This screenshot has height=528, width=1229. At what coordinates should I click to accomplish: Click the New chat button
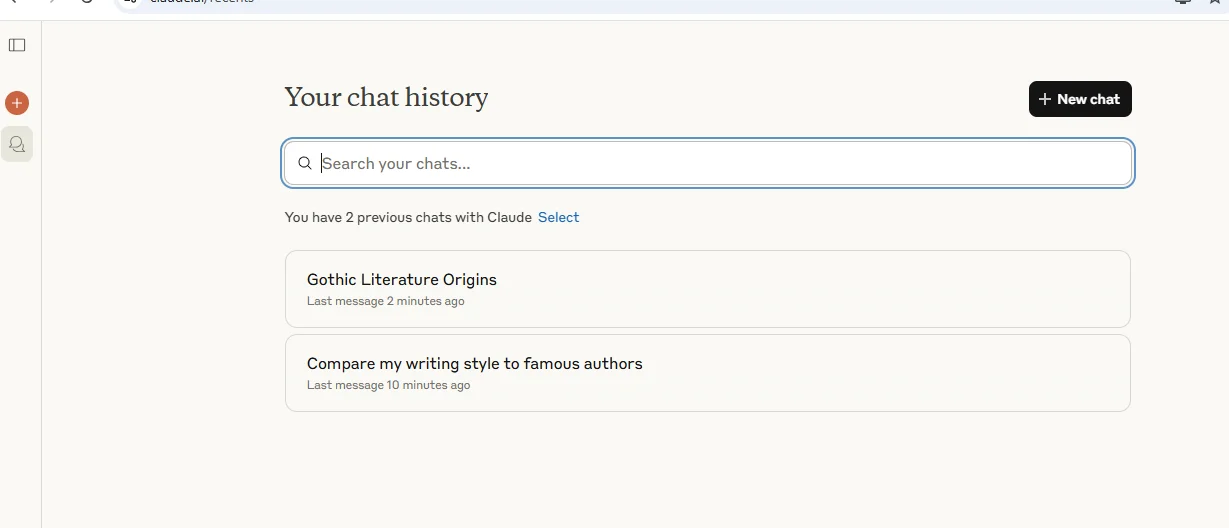[1080, 99]
